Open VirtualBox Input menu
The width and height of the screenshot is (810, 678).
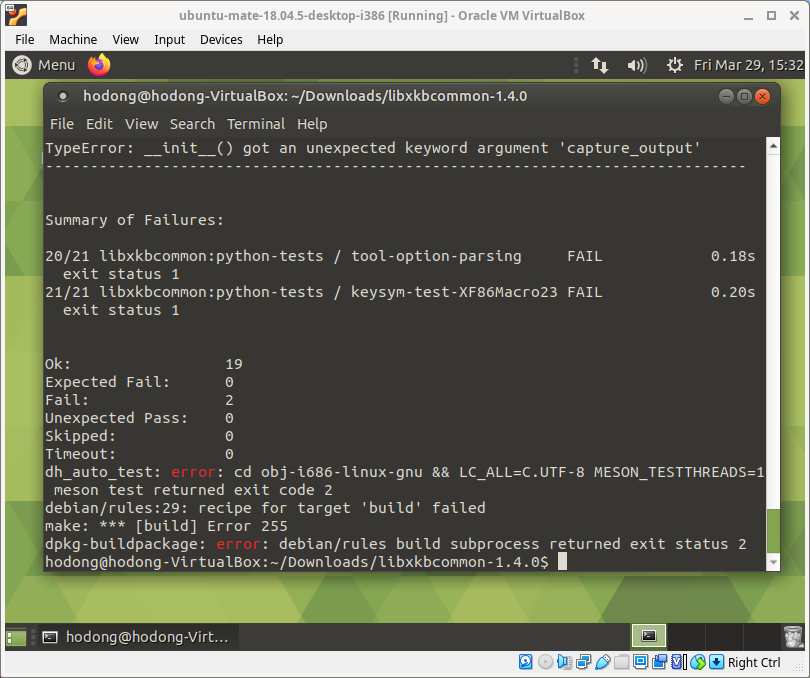pyautogui.click(x=169, y=40)
